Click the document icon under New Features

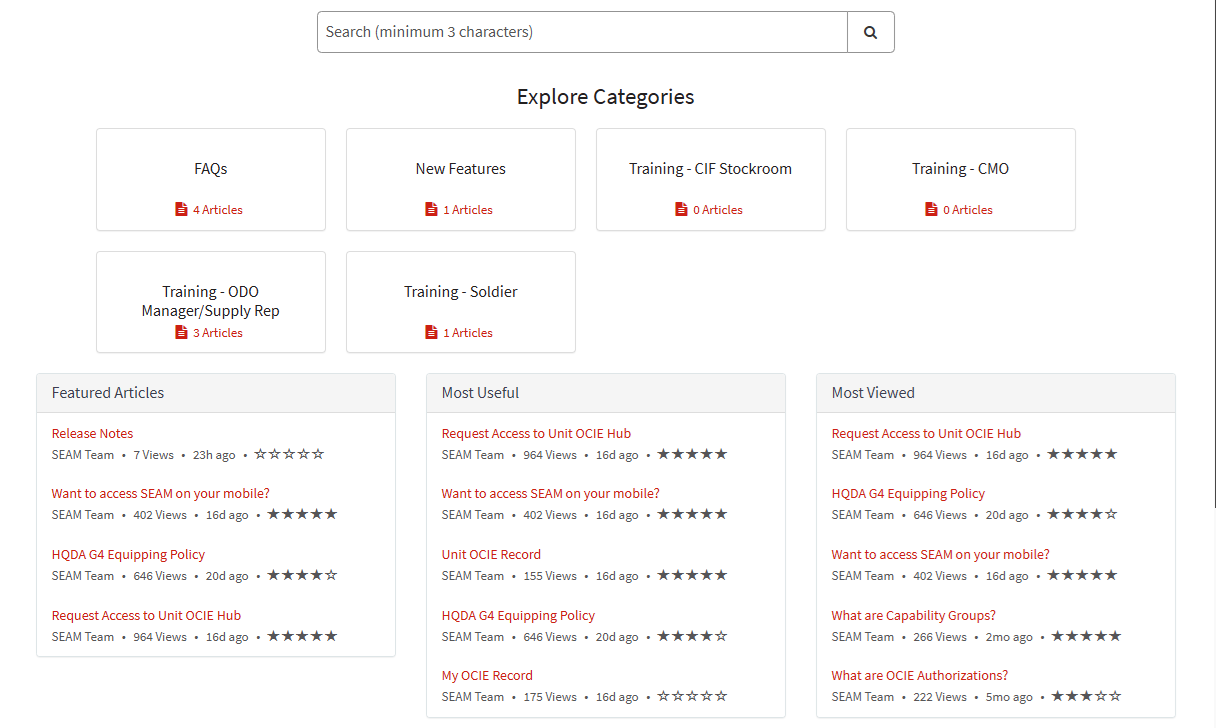click(x=431, y=210)
